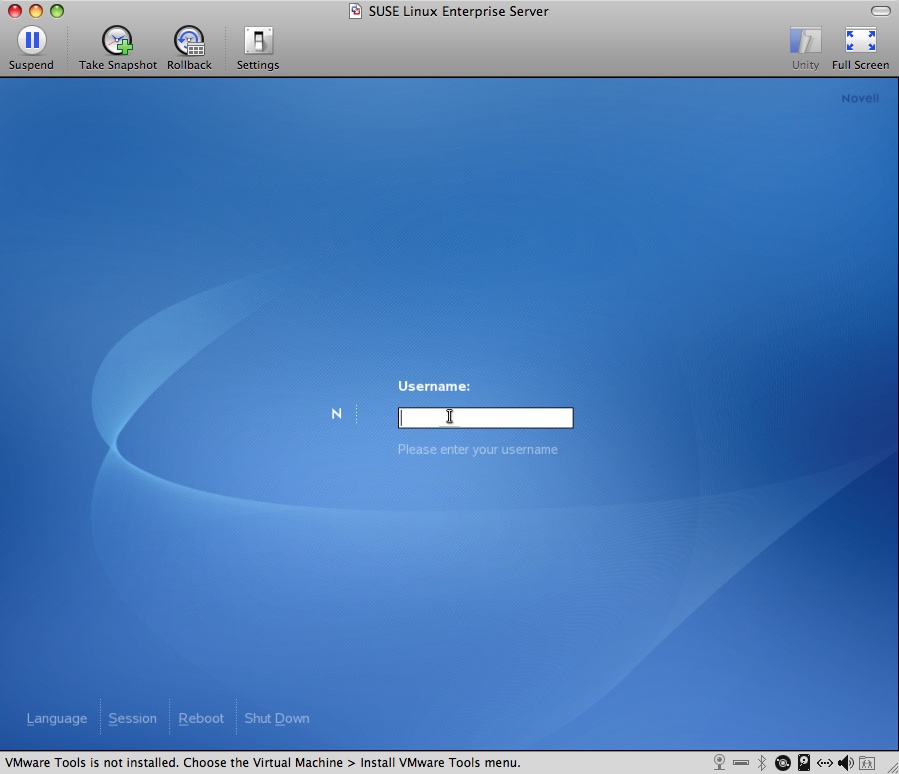Click the 'Please enter your username' hint text

click(478, 449)
